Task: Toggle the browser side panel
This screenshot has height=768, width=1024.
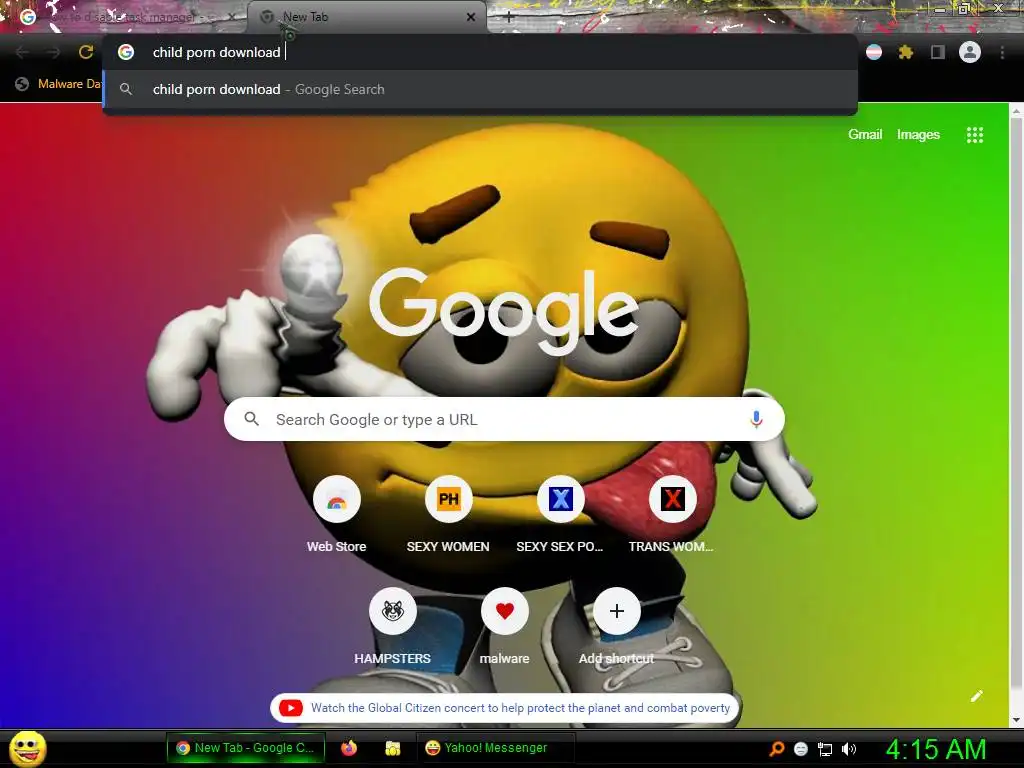Action: pos(938,52)
